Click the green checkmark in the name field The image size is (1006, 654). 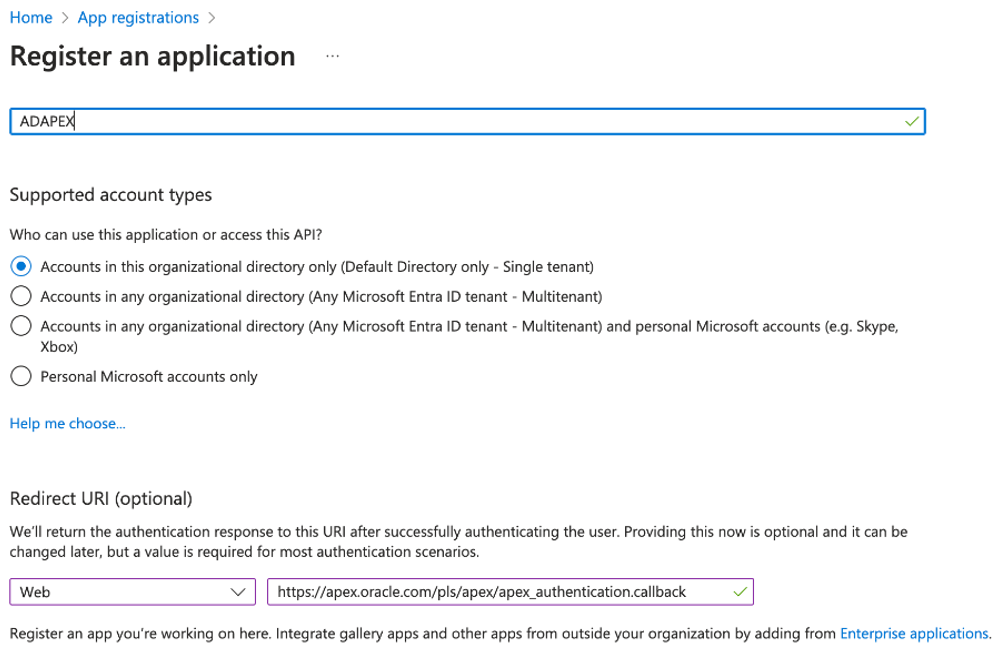pyautogui.click(x=911, y=121)
